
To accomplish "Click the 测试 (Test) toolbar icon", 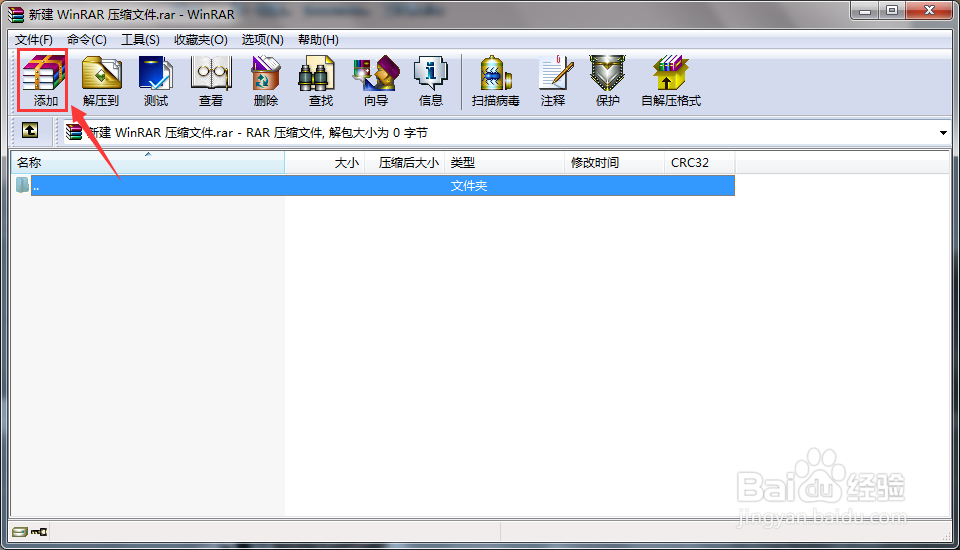I will coord(156,80).
